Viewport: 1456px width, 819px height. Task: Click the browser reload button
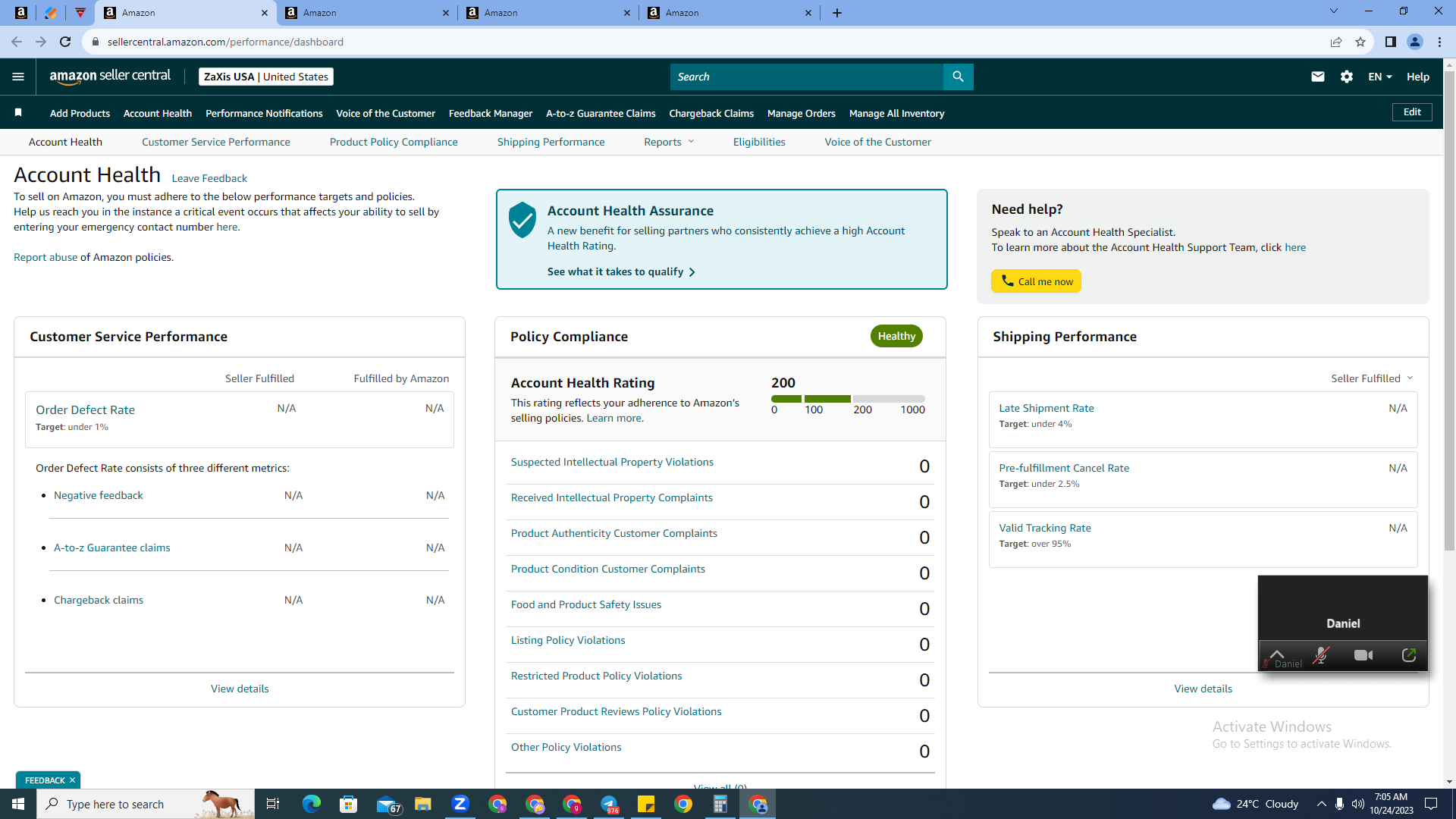(65, 42)
